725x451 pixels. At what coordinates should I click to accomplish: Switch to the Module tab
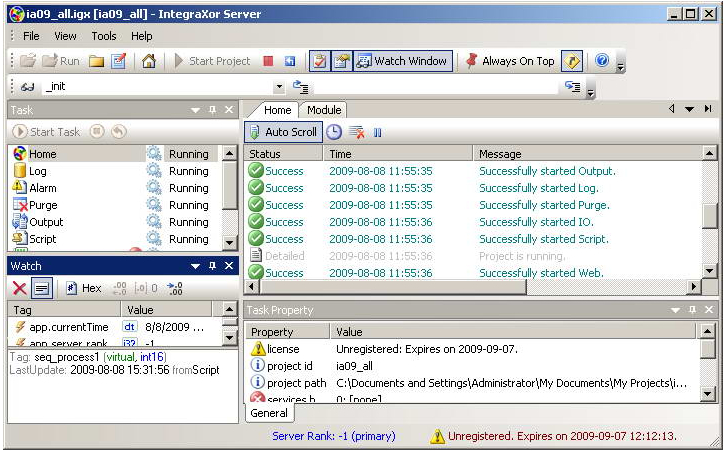tap(323, 110)
